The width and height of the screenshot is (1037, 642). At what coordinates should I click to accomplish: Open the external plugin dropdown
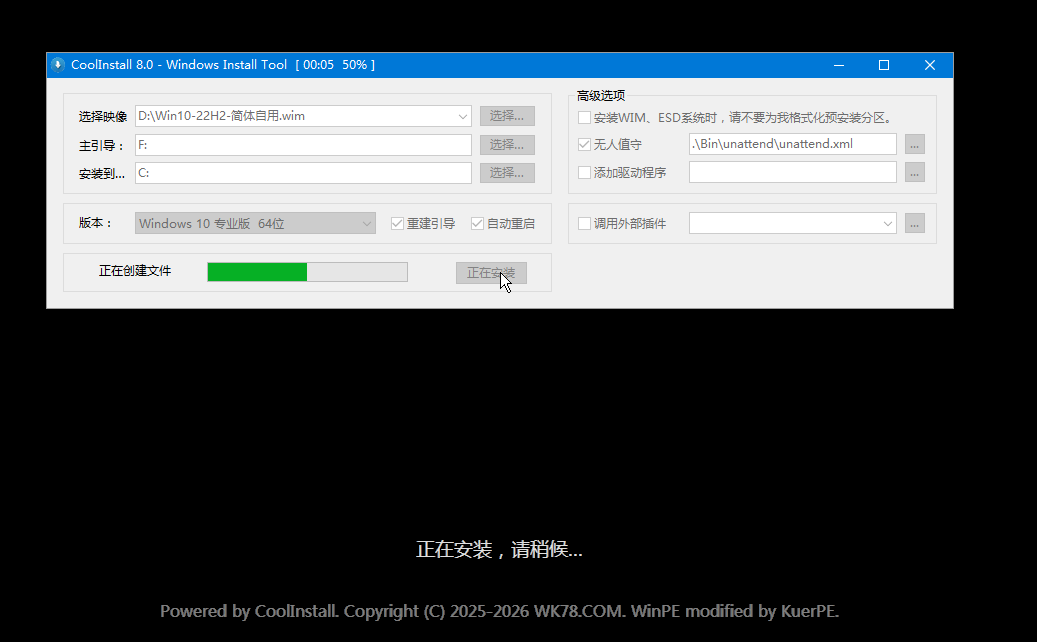point(792,223)
